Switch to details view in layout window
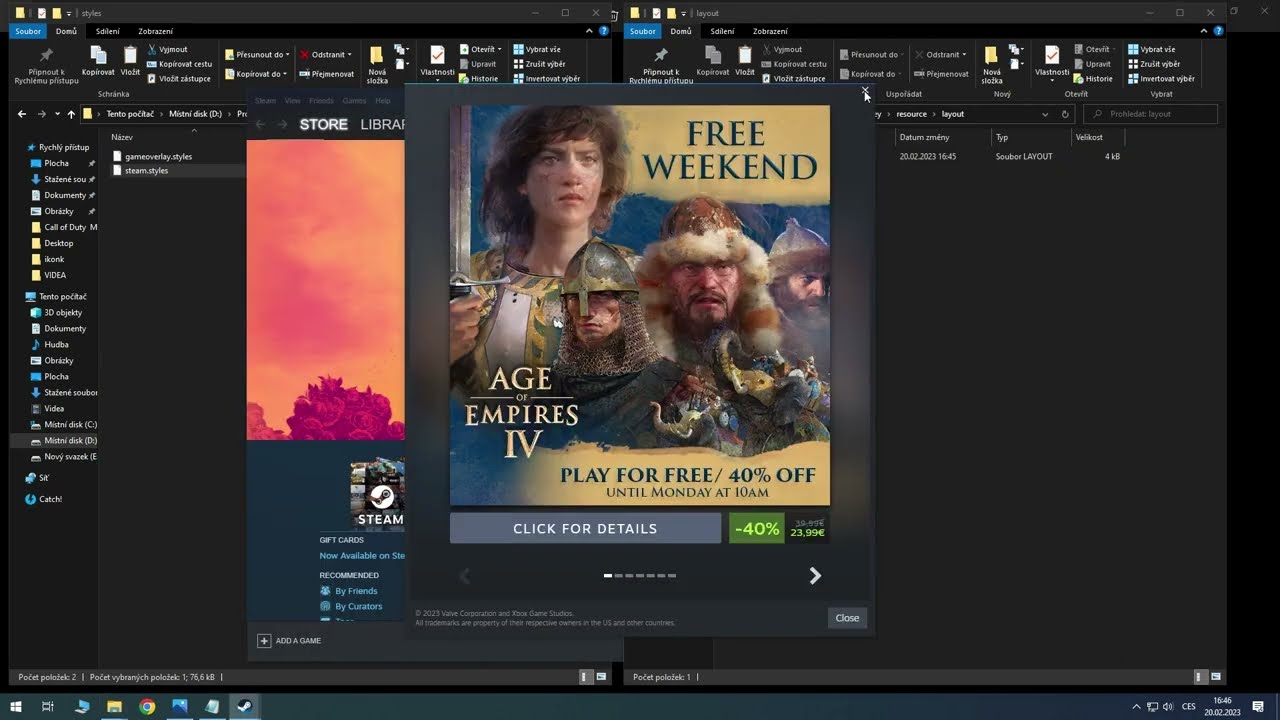This screenshot has width=1280, height=720. pos(1201,677)
